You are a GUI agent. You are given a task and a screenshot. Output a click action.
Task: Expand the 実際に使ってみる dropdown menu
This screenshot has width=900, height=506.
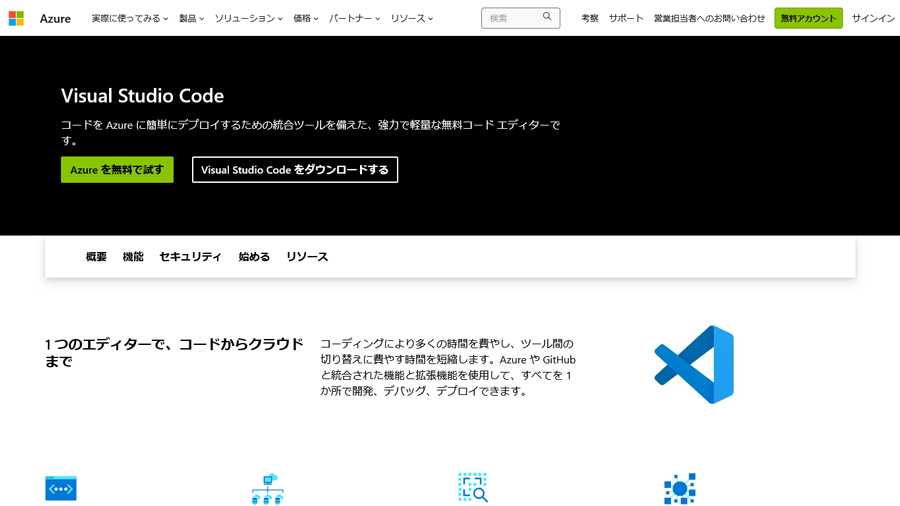(129, 18)
